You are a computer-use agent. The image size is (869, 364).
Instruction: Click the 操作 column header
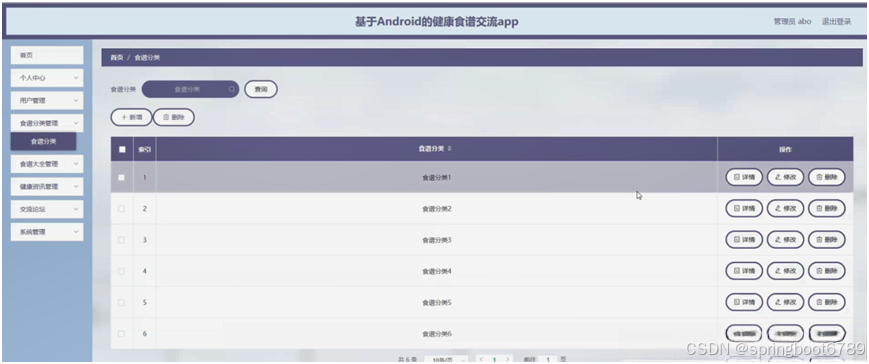(x=785, y=149)
